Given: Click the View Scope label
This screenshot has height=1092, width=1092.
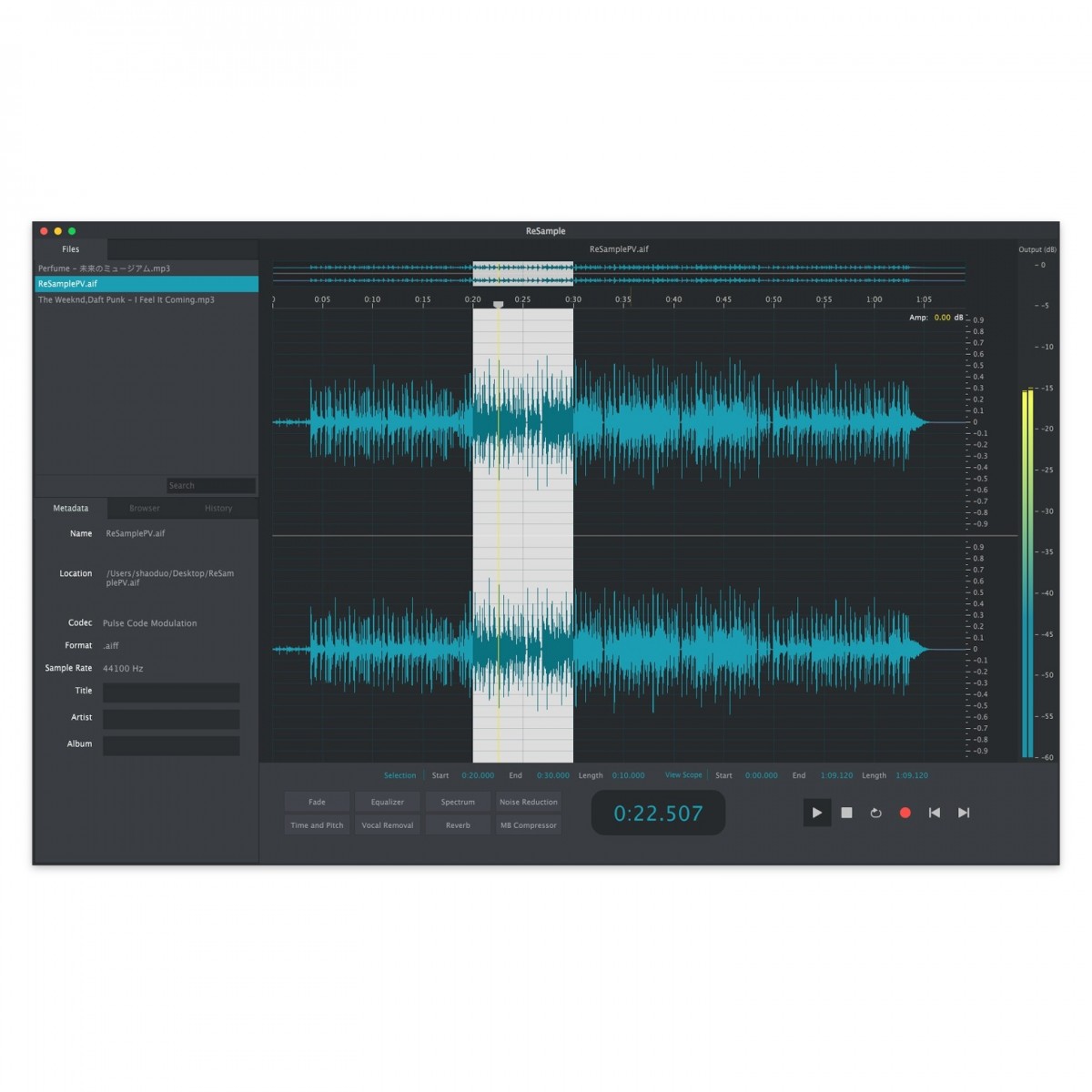Looking at the screenshot, I should pos(683,775).
